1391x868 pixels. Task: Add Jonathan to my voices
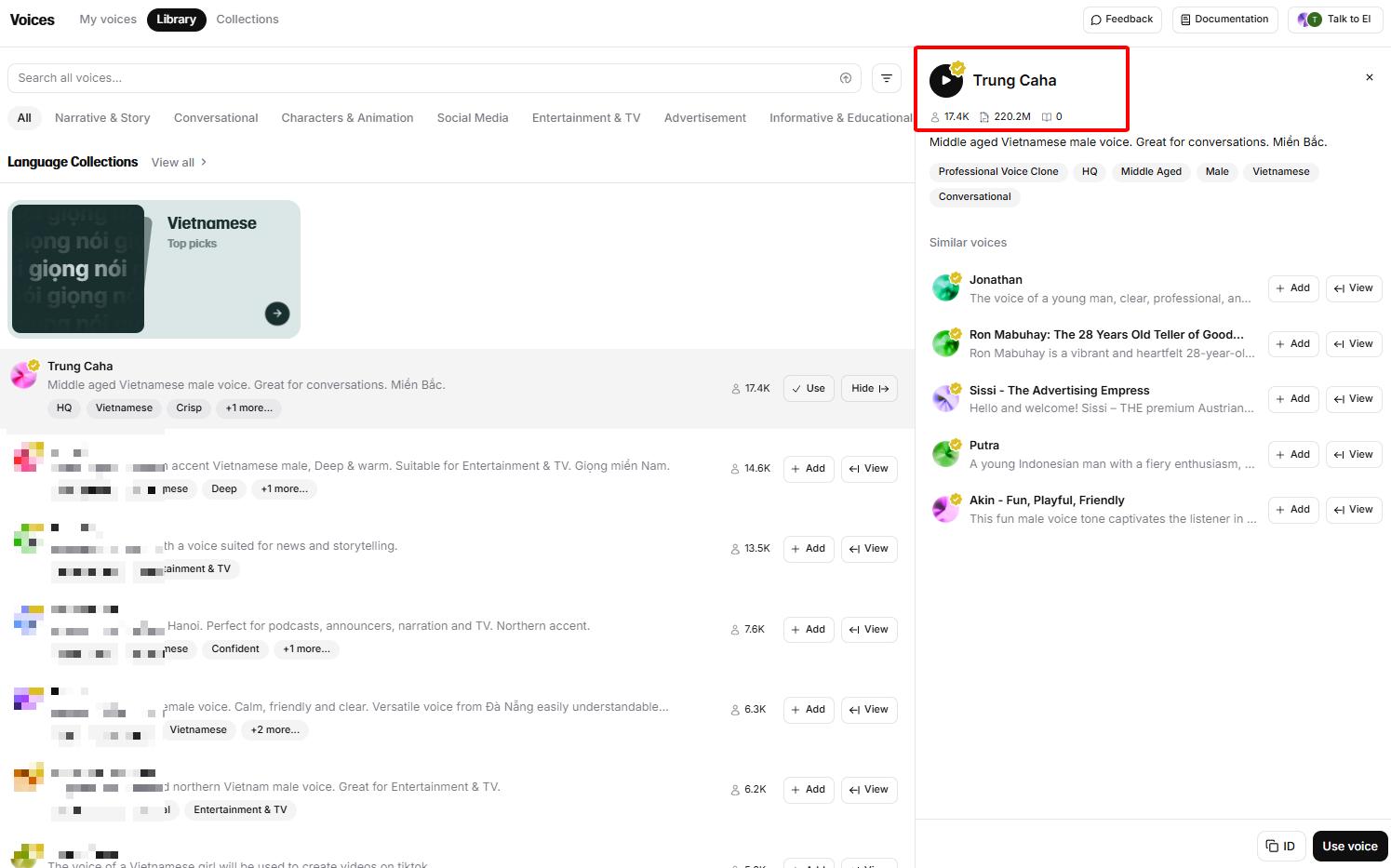click(x=1293, y=288)
